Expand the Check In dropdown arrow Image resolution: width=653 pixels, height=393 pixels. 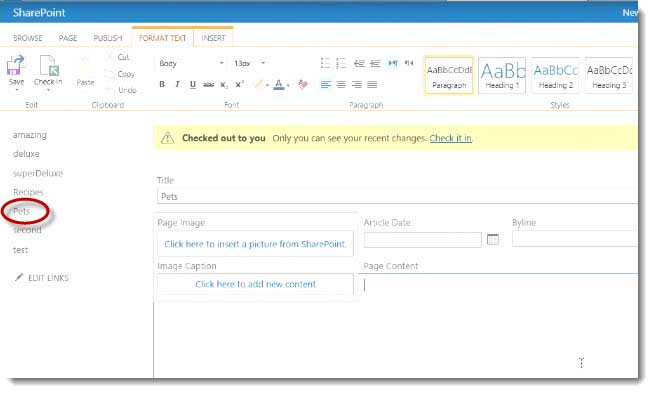click(48, 90)
